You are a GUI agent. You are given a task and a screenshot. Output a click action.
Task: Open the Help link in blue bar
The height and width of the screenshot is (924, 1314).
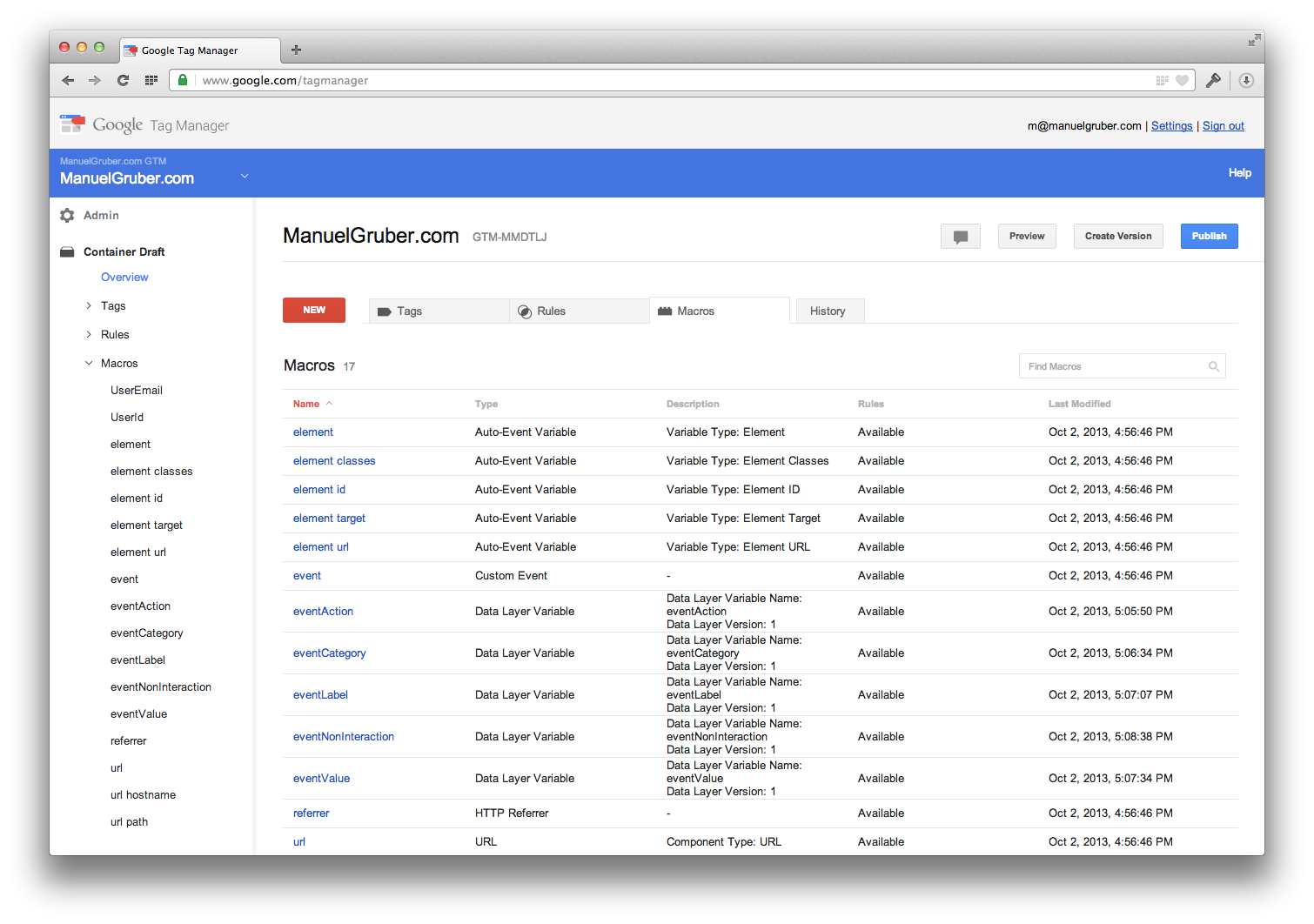(x=1240, y=172)
